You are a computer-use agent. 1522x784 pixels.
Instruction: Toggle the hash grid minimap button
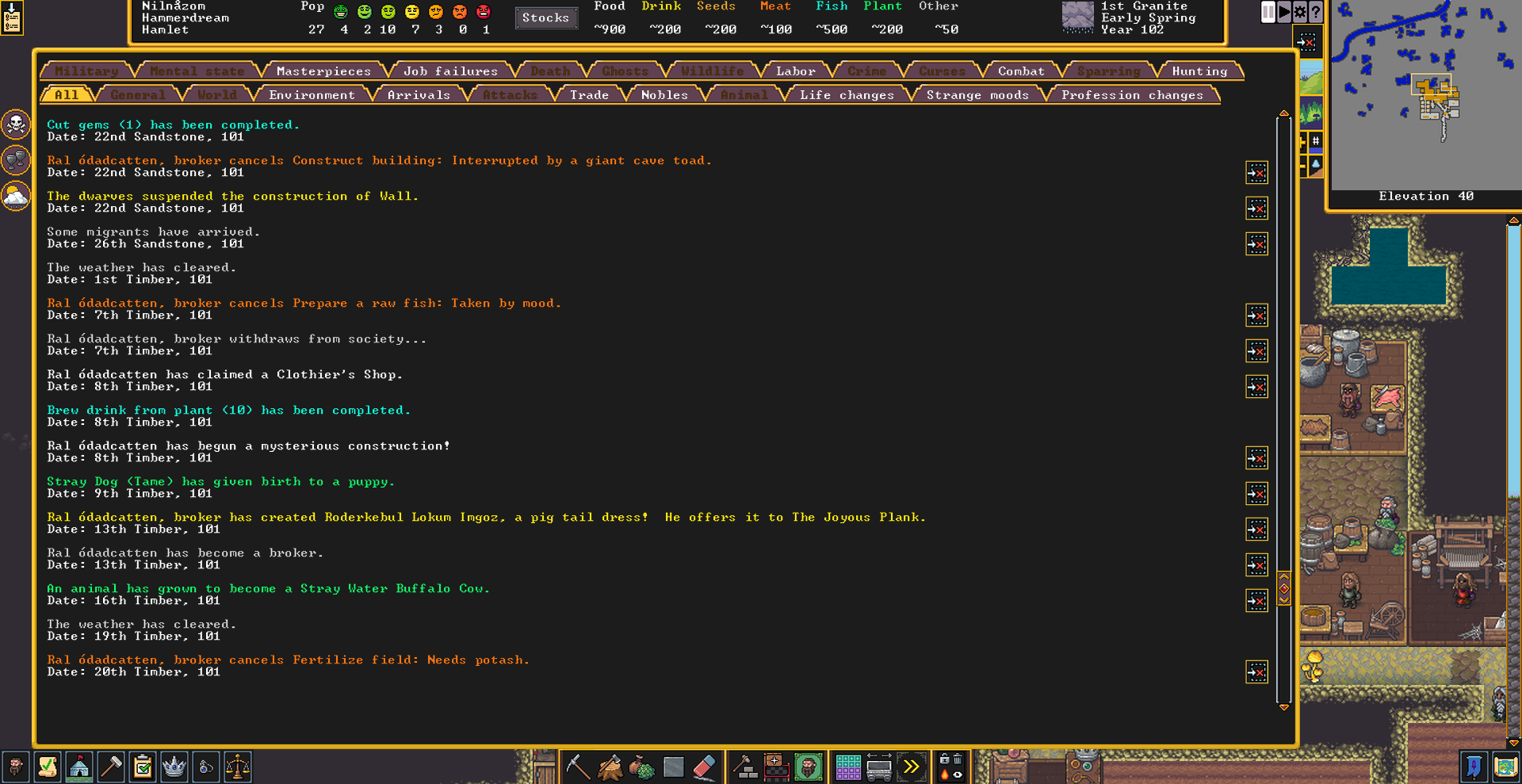1315,141
